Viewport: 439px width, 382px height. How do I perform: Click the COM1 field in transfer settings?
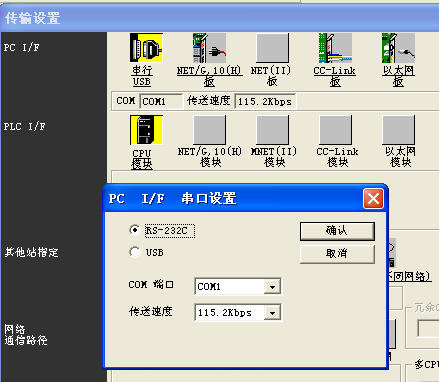click(161, 101)
